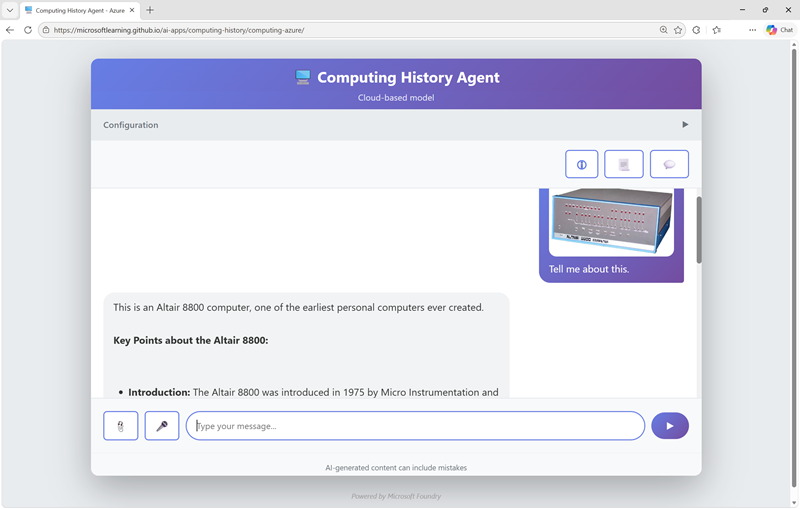Click the site info lock icon
This screenshot has height=509, width=800.
[46, 30]
